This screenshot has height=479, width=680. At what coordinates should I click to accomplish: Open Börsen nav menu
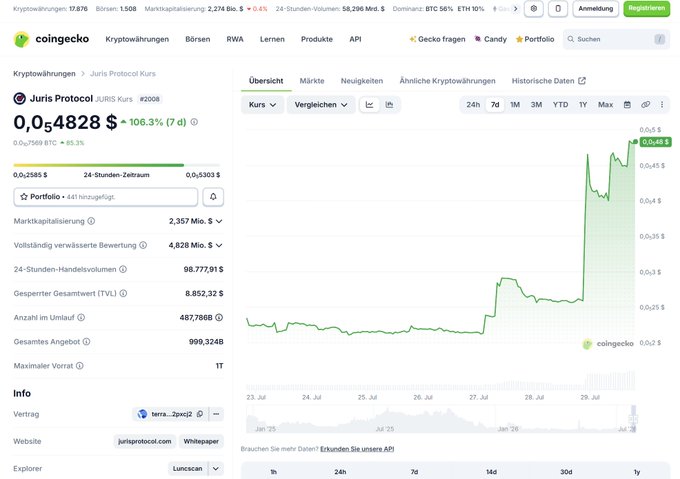pyautogui.click(x=197, y=39)
